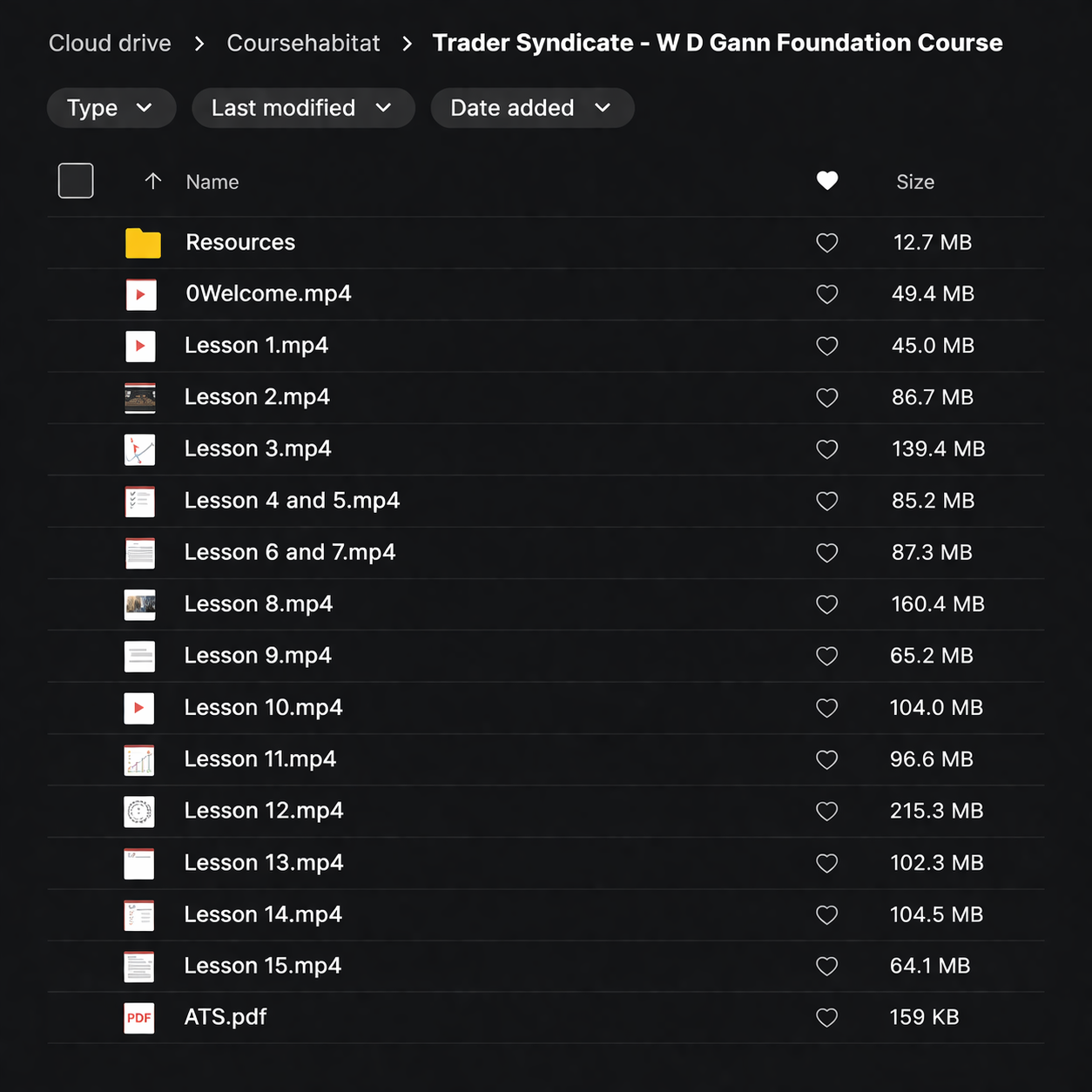Viewport: 1092px width, 1092px height.
Task: Navigate to Coursehabitat breadcrumb folder
Action: pyautogui.click(x=303, y=44)
